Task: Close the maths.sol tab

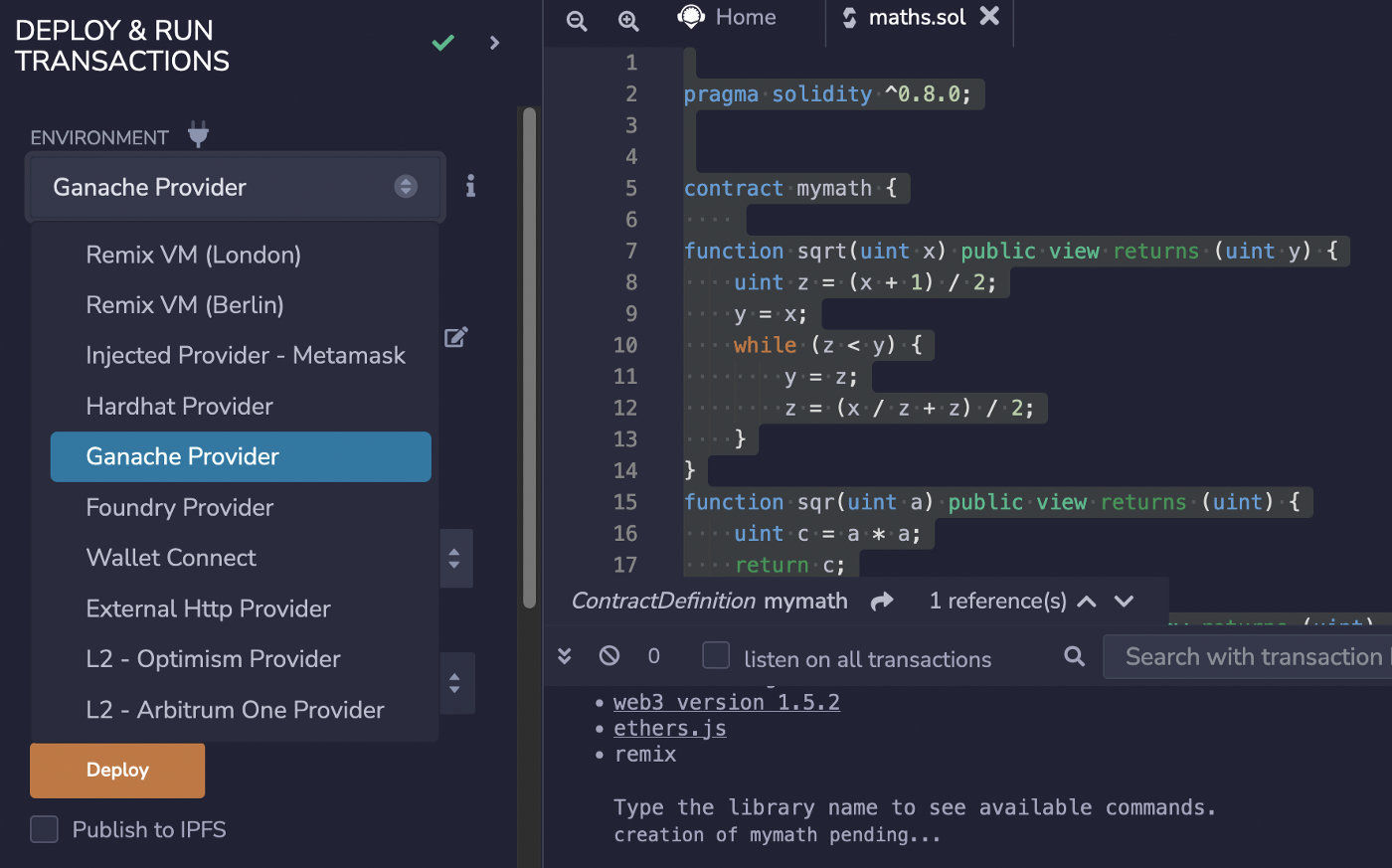Action: (989, 16)
